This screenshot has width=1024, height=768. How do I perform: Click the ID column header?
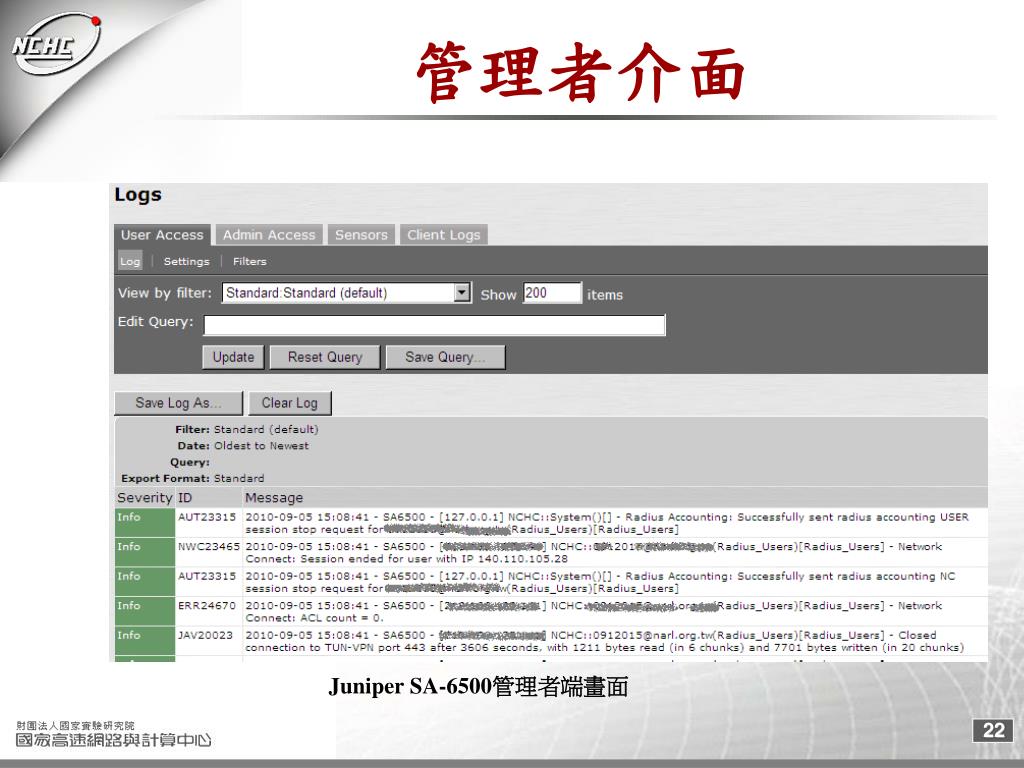pos(185,498)
